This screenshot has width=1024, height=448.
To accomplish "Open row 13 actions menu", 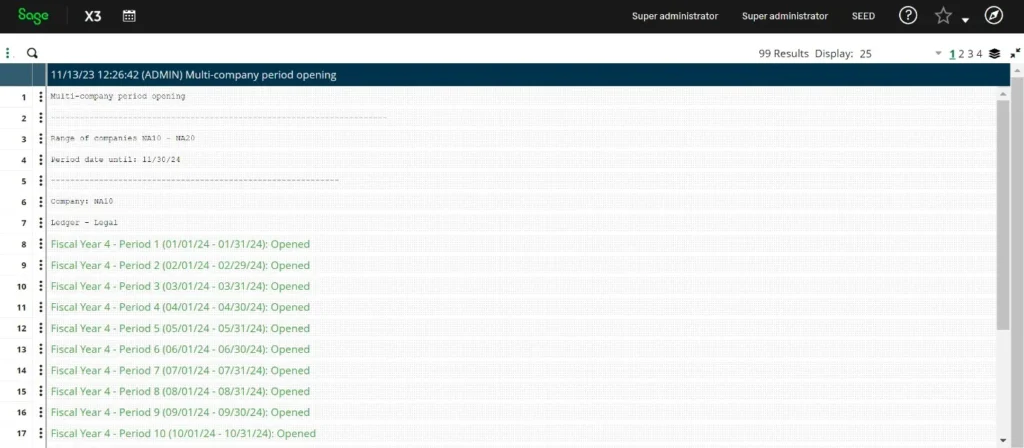I will [x=40, y=349].
